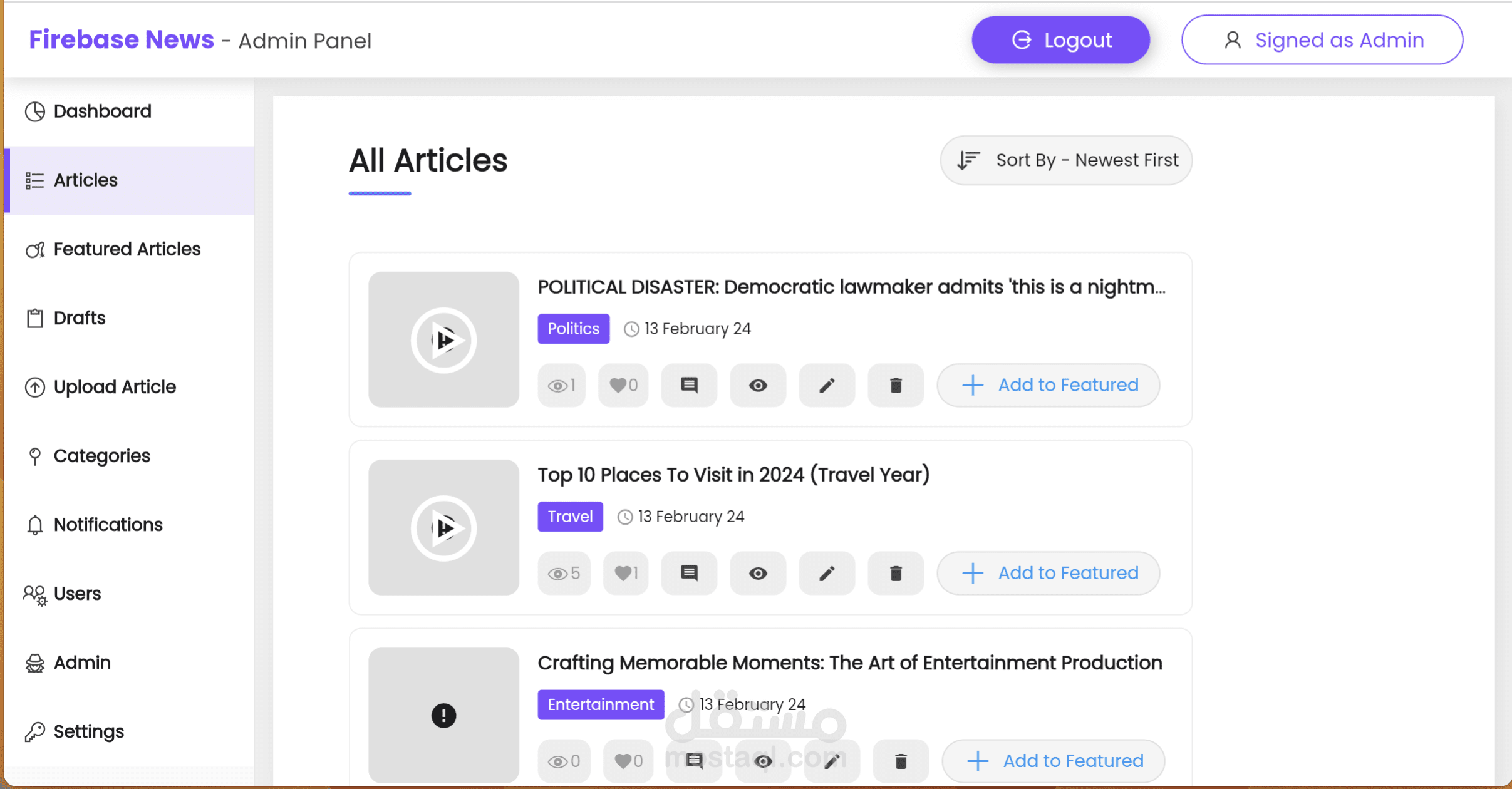Open Upload Article page

point(115,387)
